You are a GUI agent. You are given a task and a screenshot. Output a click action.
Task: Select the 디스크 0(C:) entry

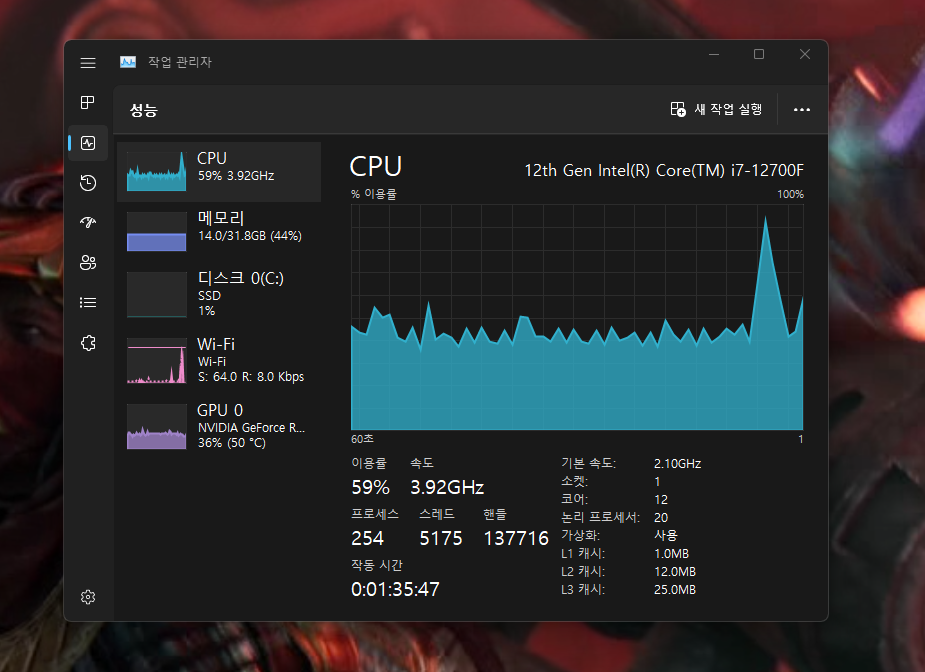click(x=219, y=294)
